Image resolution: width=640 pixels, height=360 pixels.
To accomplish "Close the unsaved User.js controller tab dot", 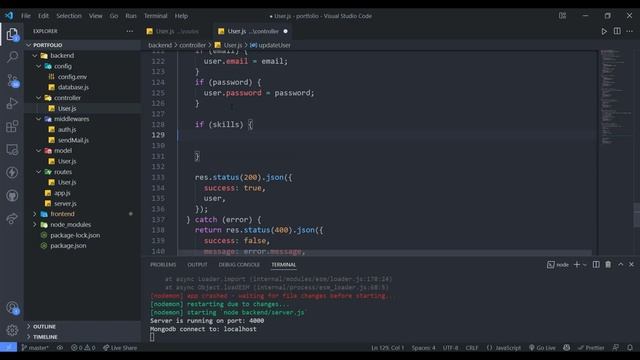I will click(x=285, y=31).
